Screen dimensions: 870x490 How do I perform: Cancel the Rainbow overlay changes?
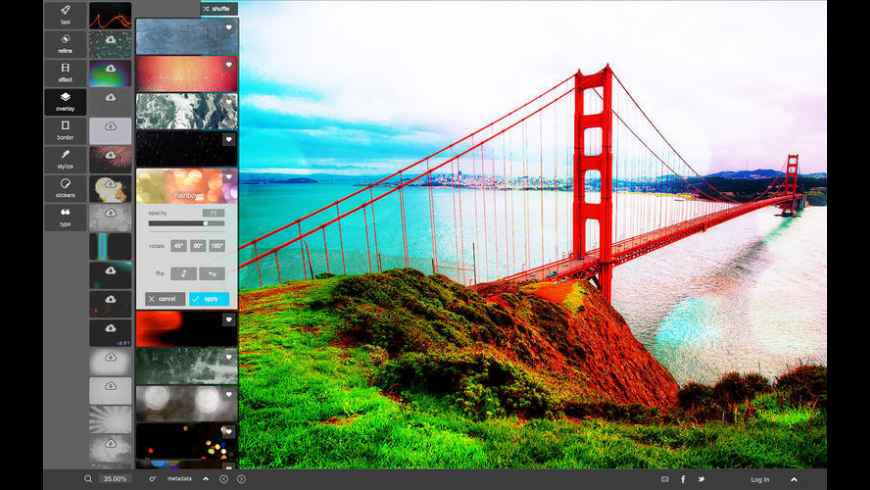pyautogui.click(x=165, y=299)
